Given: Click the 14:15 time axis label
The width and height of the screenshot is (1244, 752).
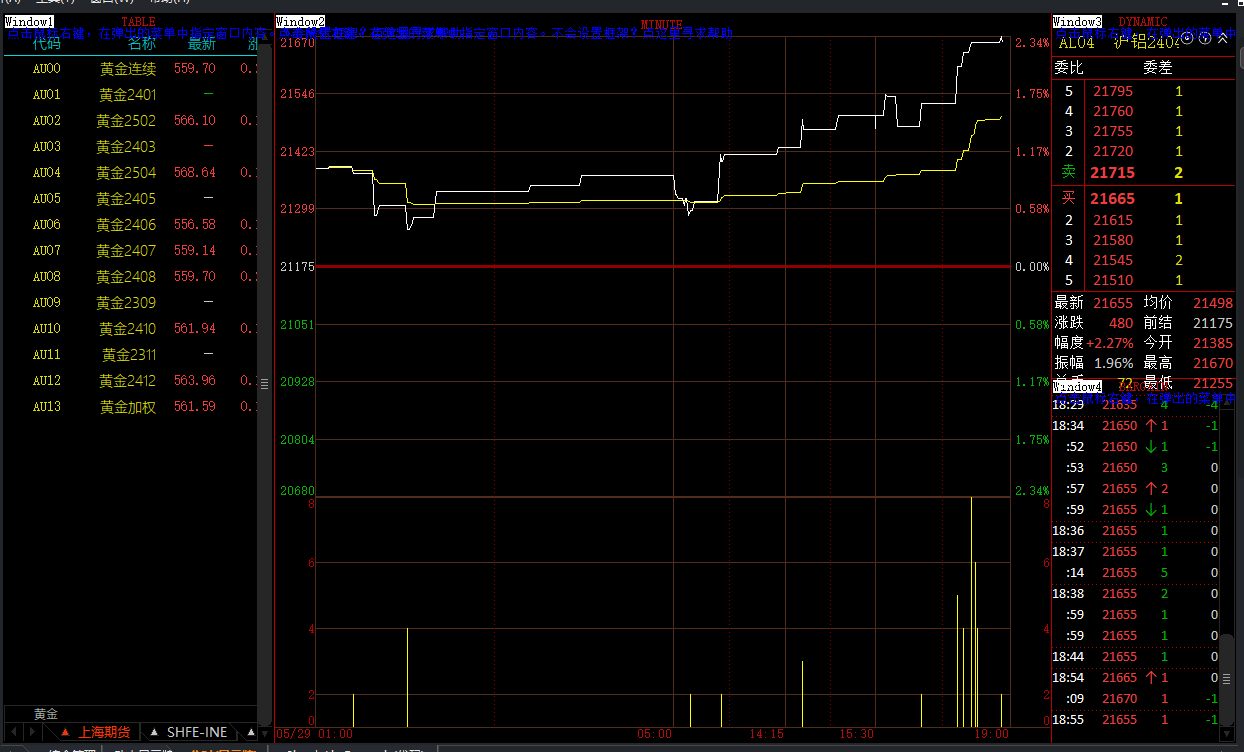Looking at the screenshot, I should pyautogui.click(x=767, y=733).
